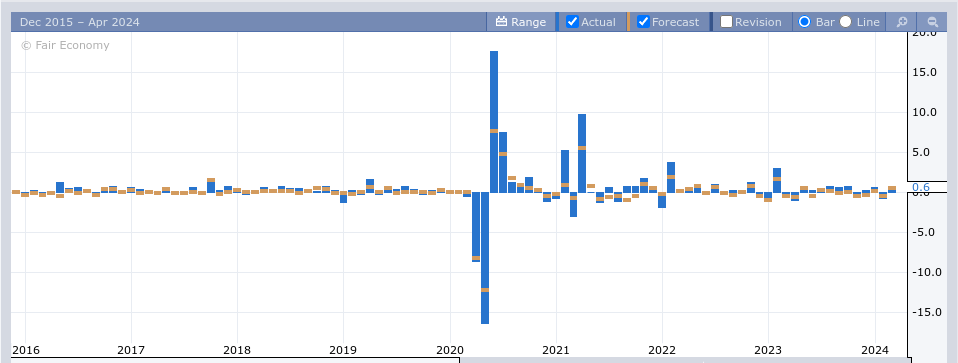Uncheck the Forecast series checkbox
958x363 pixels.
pyautogui.click(x=643, y=22)
